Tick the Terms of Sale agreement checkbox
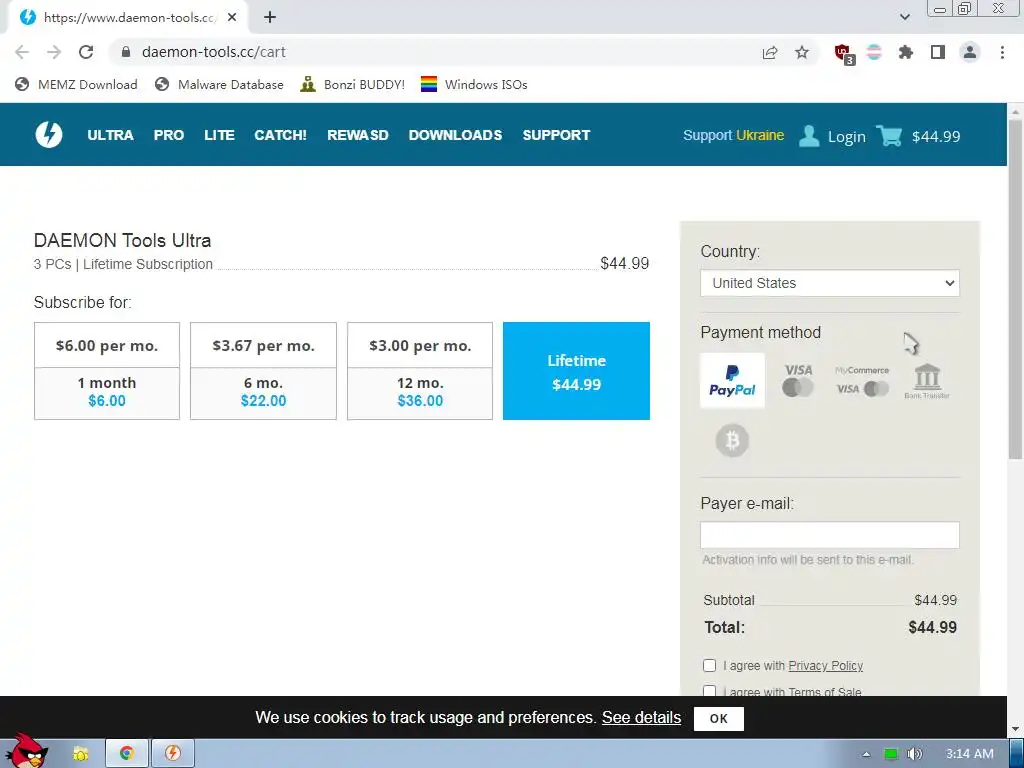Viewport: 1024px width, 768px height. [x=709, y=691]
